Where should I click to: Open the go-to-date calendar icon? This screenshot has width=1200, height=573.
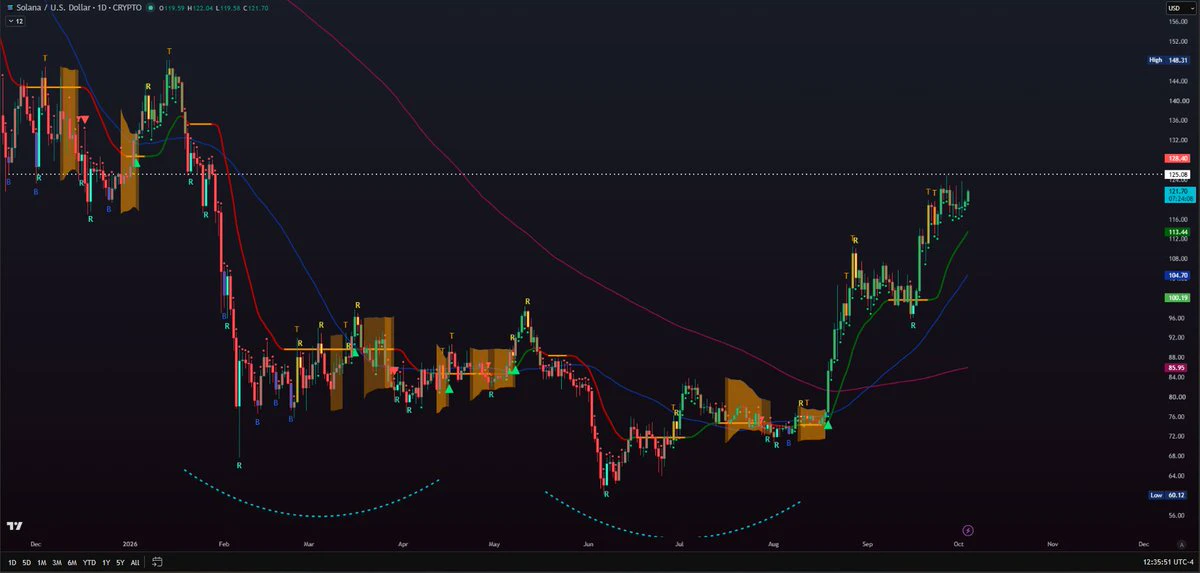(x=158, y=562)
